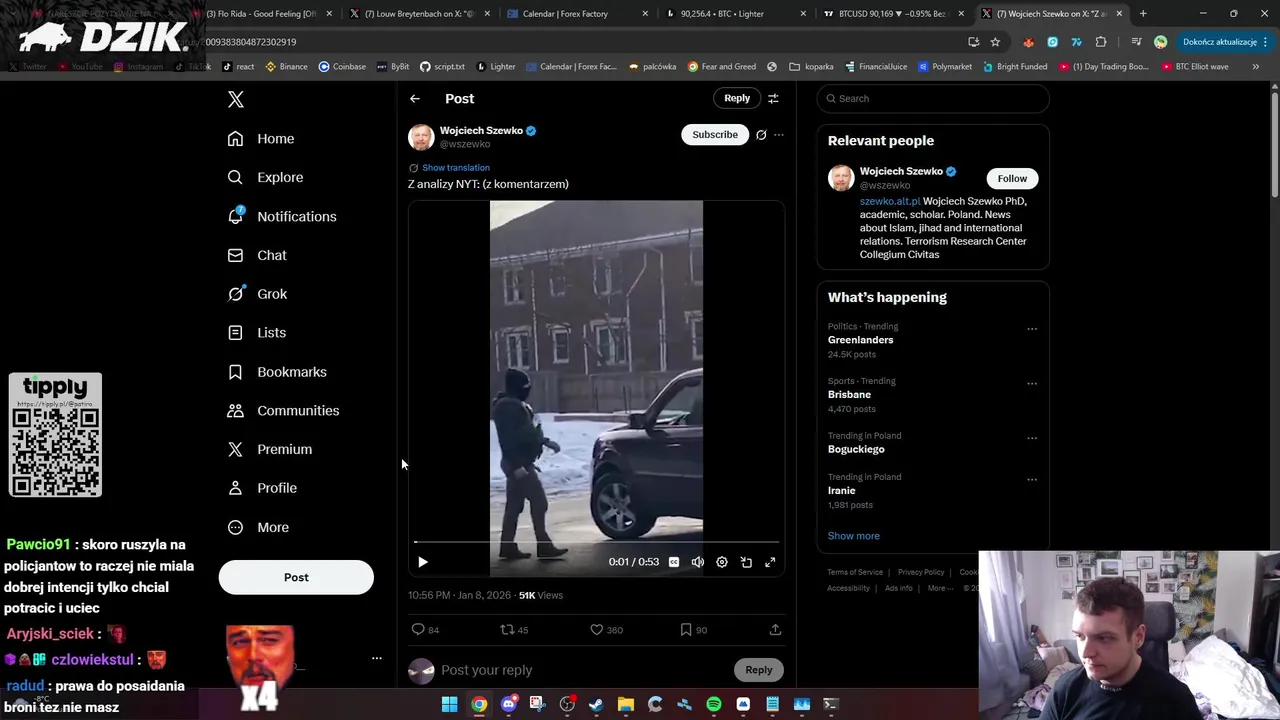Switch to the Calendar Forex Factory tab

click(x=577, y=14)
